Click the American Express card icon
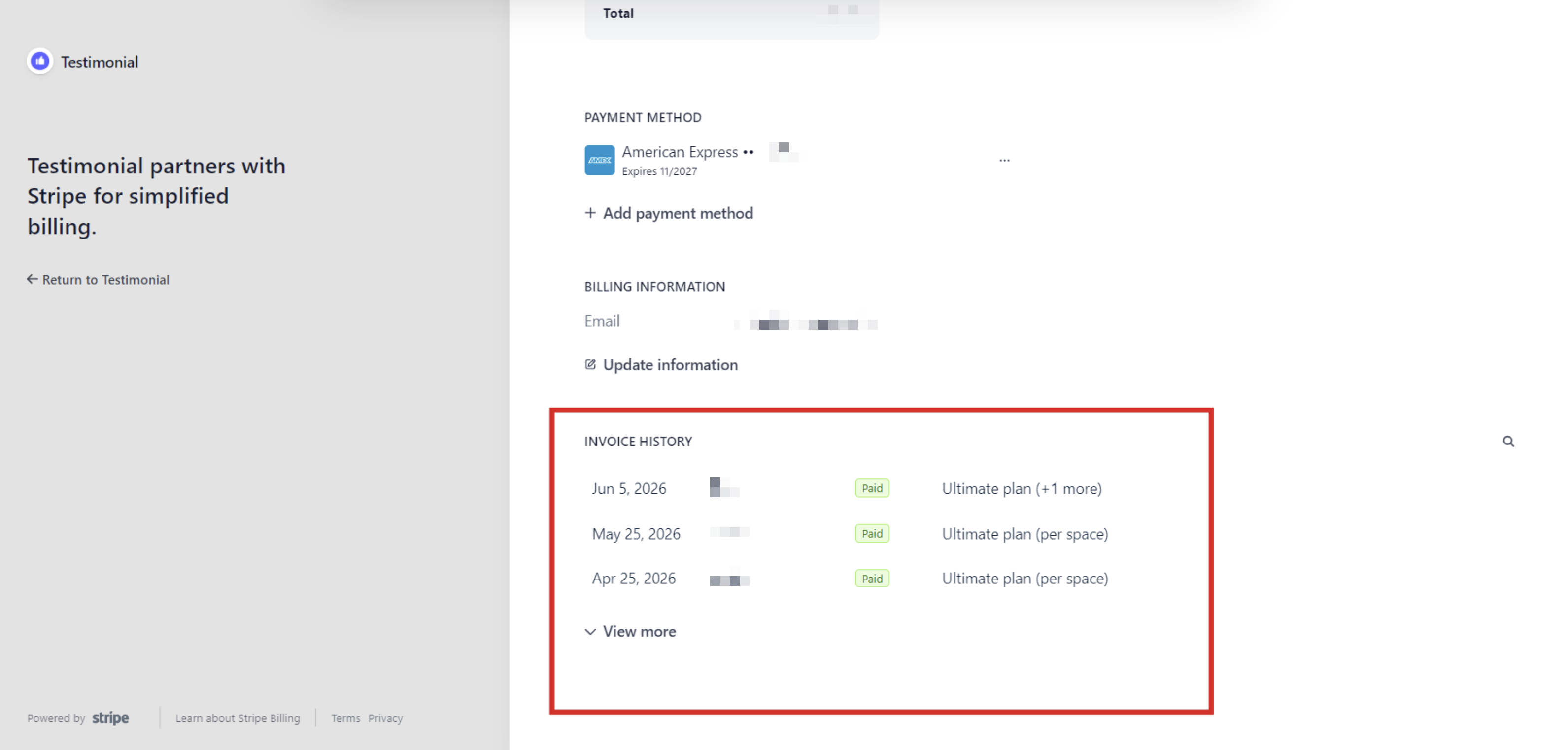This screenshot has width=1568, height=750. point(599,160)
